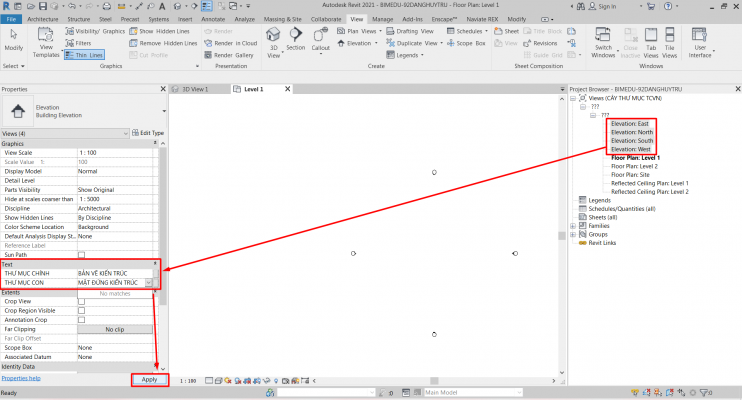This screenshot has height=400, width=742.
Task: Switch to the 3D View 1 tab
Action: 195,89
